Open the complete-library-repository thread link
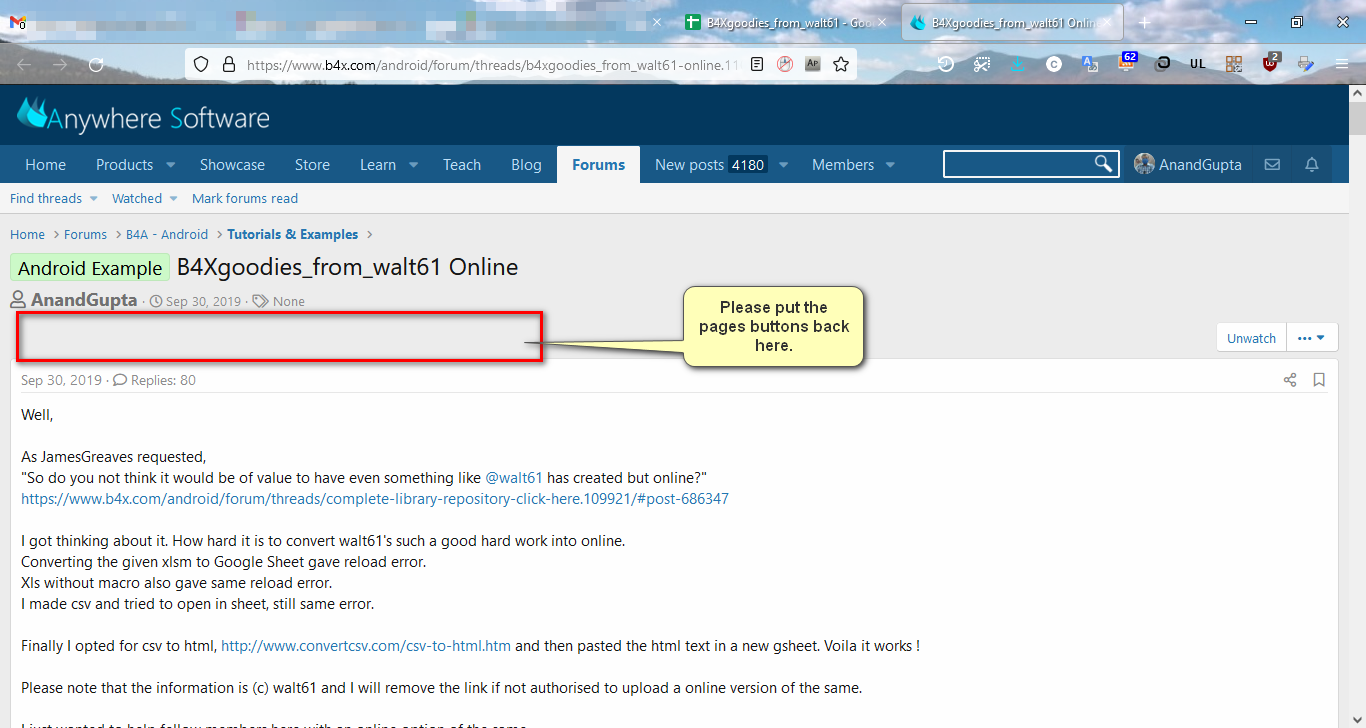Screen dimensions: 1366x728 [x=375, y=498]
